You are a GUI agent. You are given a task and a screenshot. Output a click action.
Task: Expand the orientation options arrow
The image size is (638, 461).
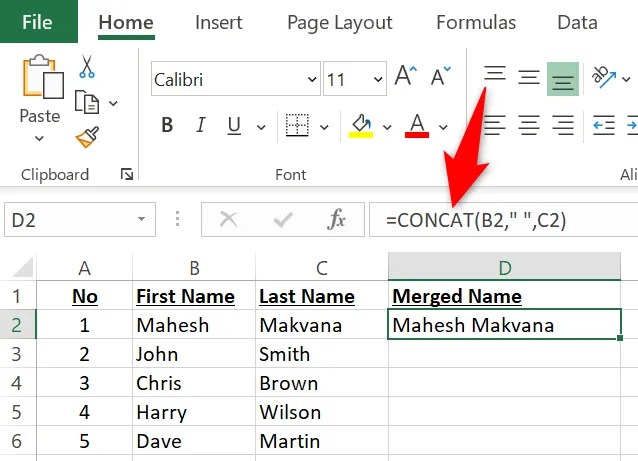pos(626,79)
